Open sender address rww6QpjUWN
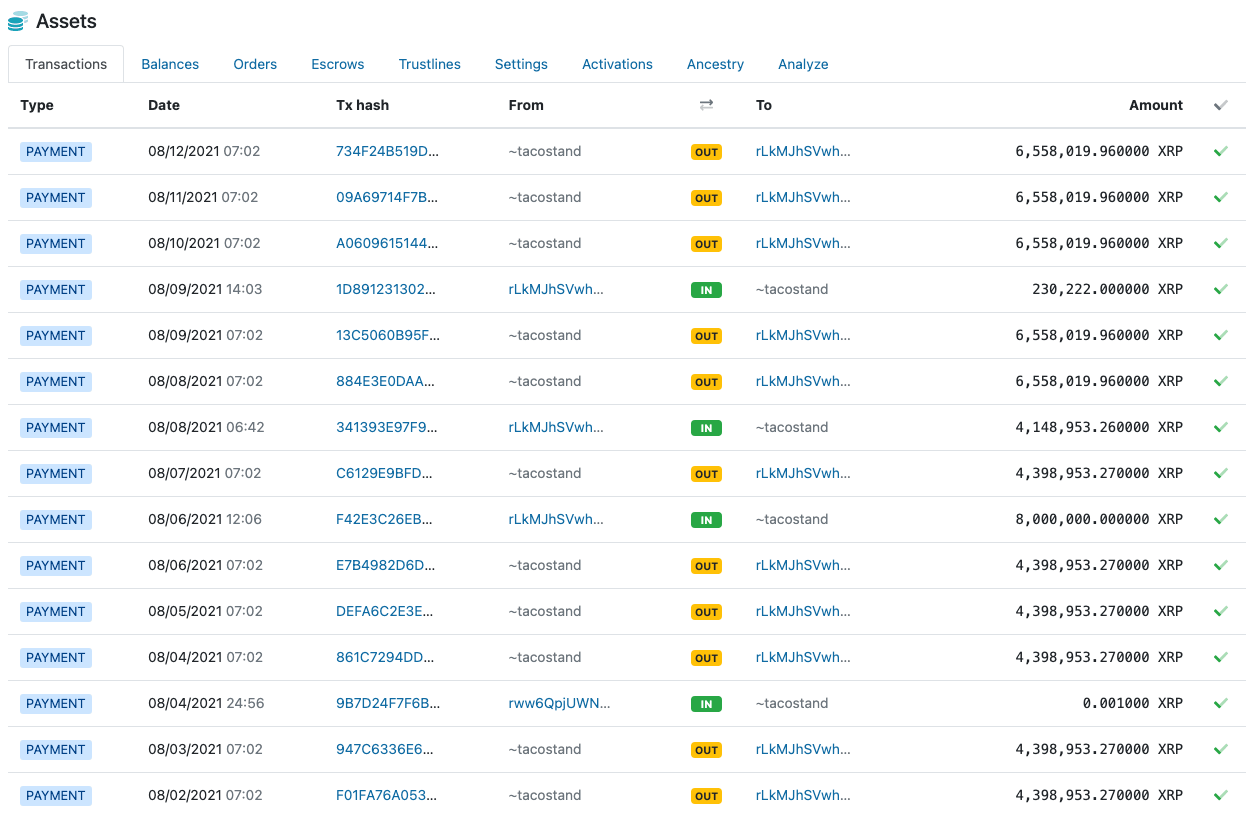Image resolution: width=1252 pixels, height=814 pixels. click(559, 704)
